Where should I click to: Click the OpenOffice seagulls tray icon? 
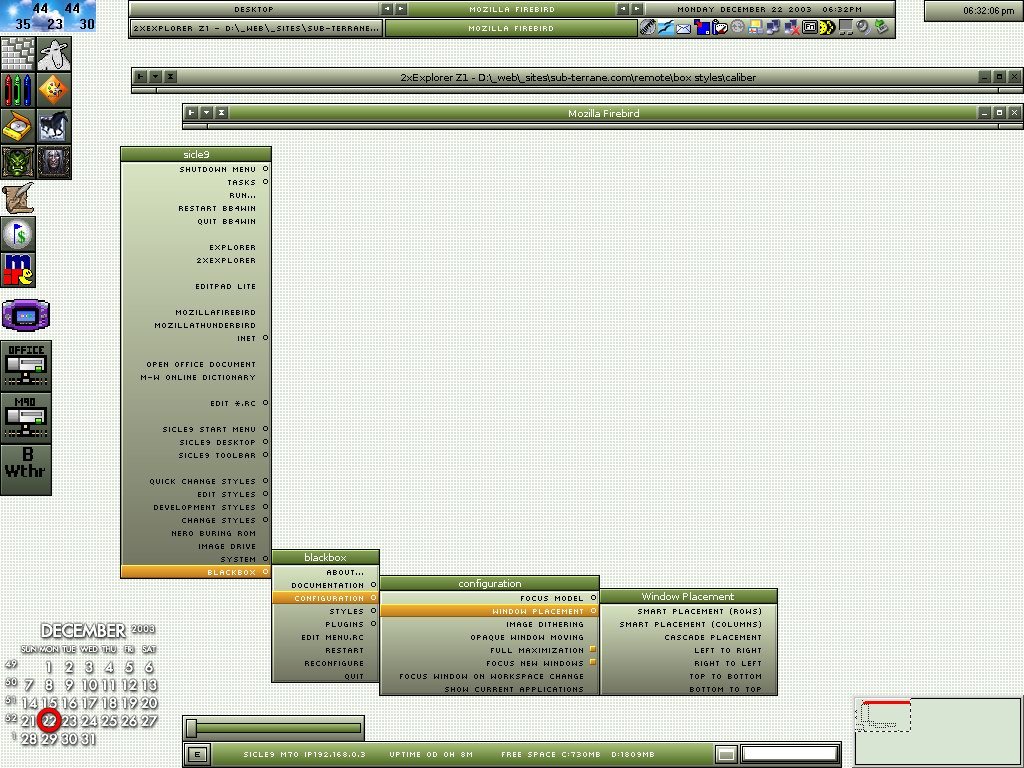point(665,27)
